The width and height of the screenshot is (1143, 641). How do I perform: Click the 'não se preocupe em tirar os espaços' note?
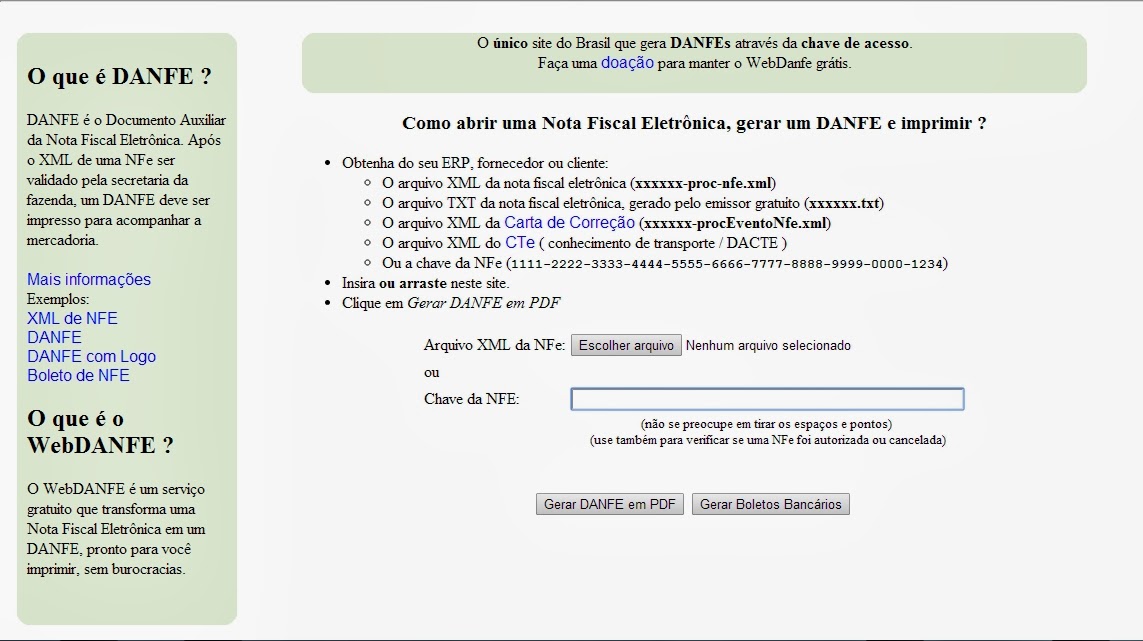766,424
